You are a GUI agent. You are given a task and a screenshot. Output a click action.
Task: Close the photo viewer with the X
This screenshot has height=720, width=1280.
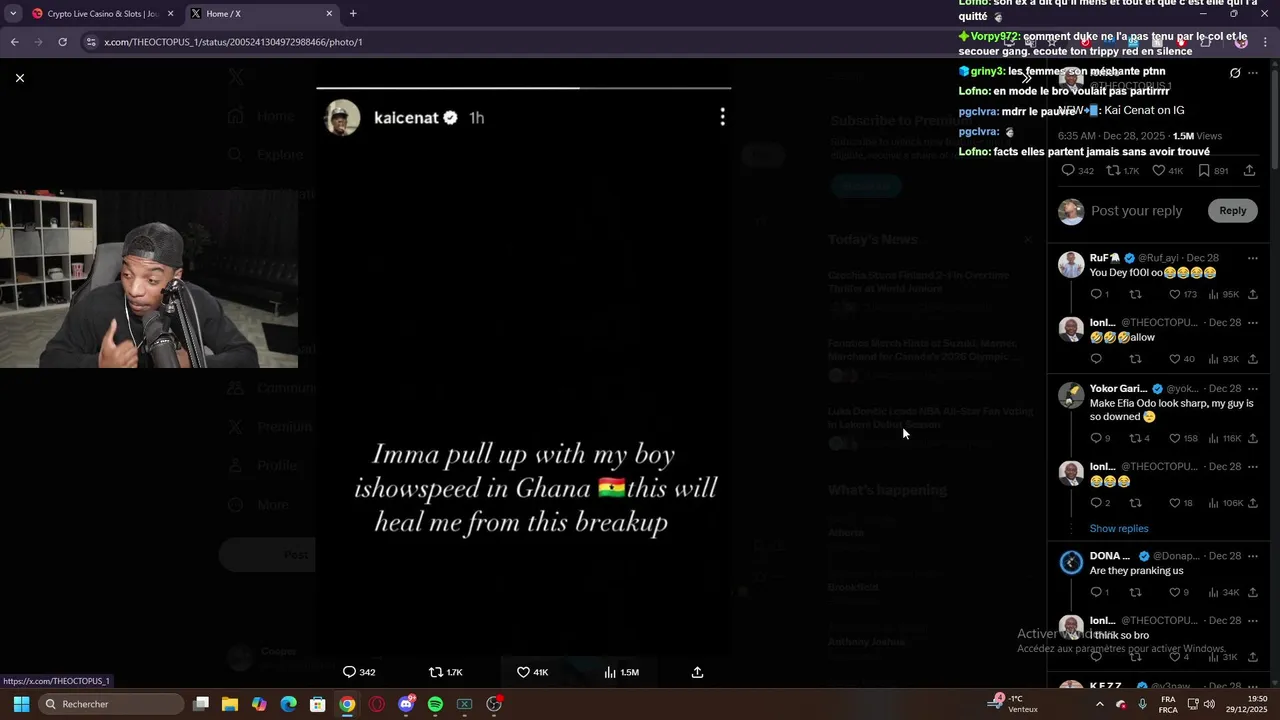tap(19, 77)
